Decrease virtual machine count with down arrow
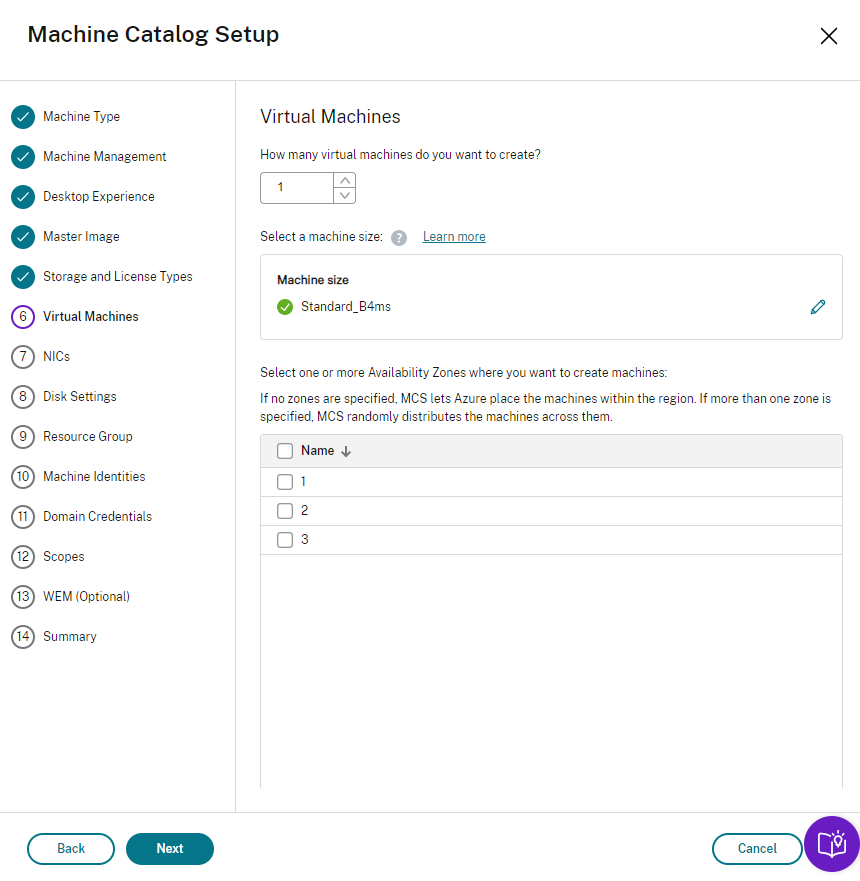 click(345, 195)
